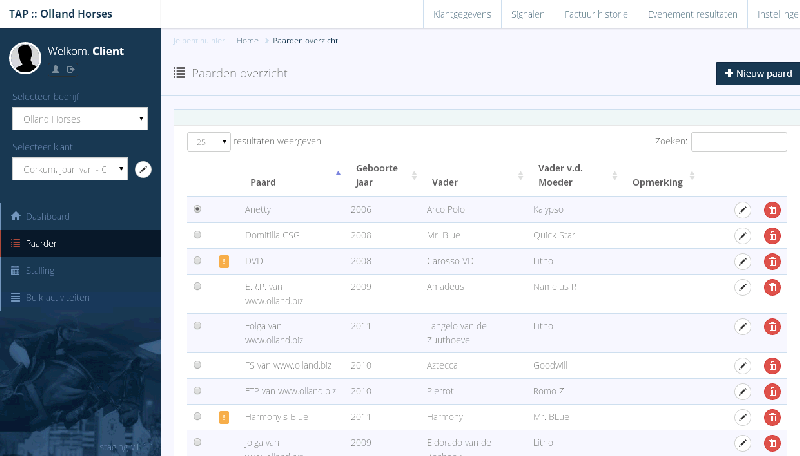Click the Mr. Blue mother's father cell
Viewport: 800px width, 456px height.
tap(551, 417)
